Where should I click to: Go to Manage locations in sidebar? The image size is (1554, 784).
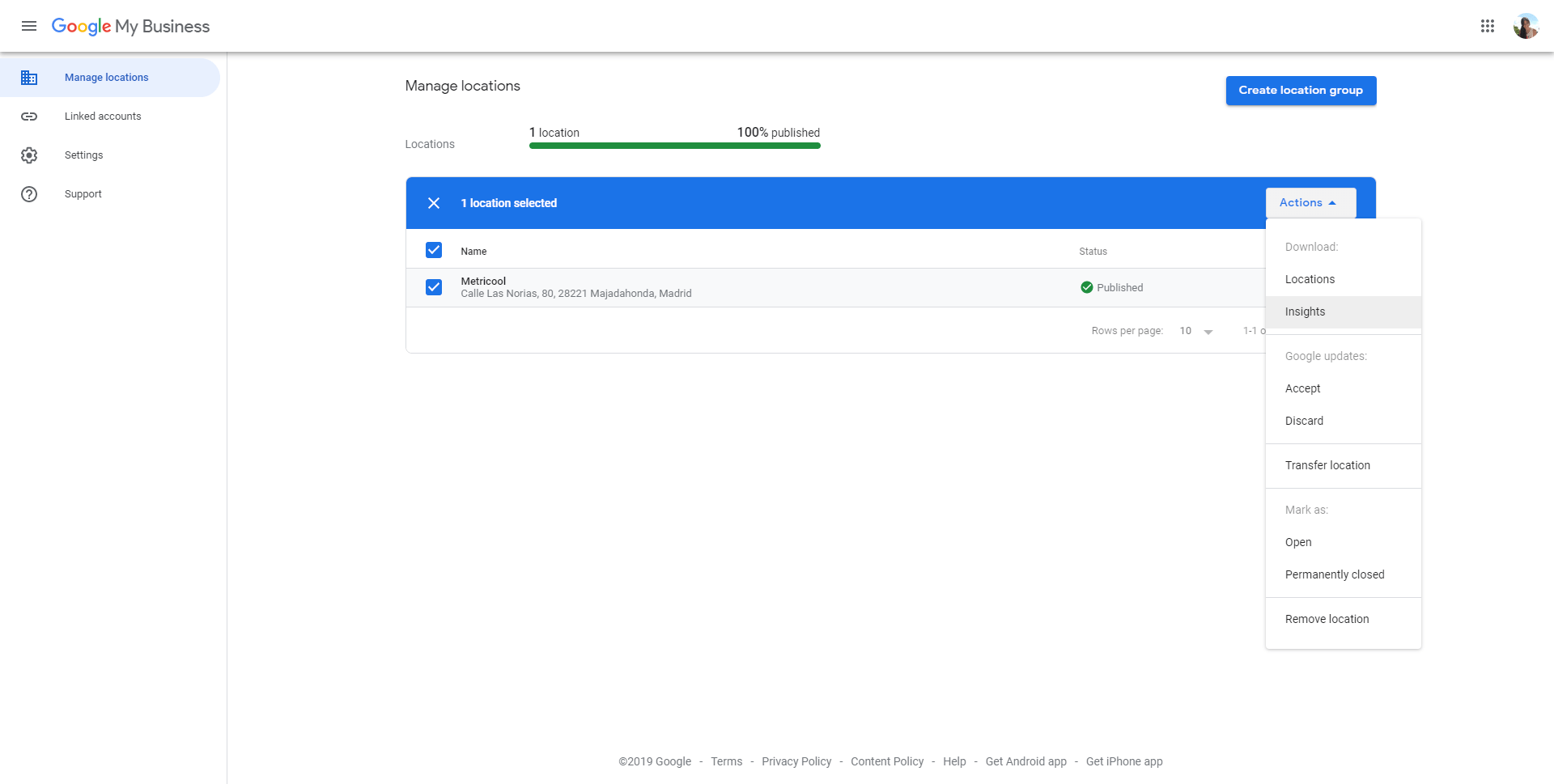pos(110,78)
